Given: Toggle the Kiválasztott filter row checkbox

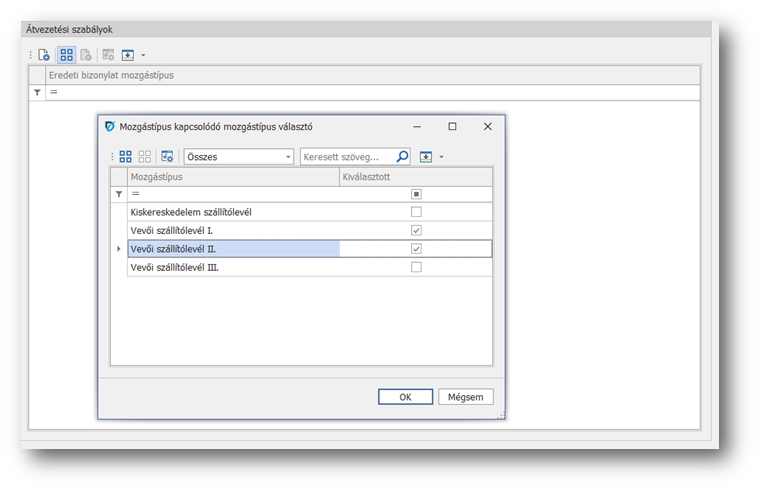Looking at the screenshot, I should tap(416, 194).
